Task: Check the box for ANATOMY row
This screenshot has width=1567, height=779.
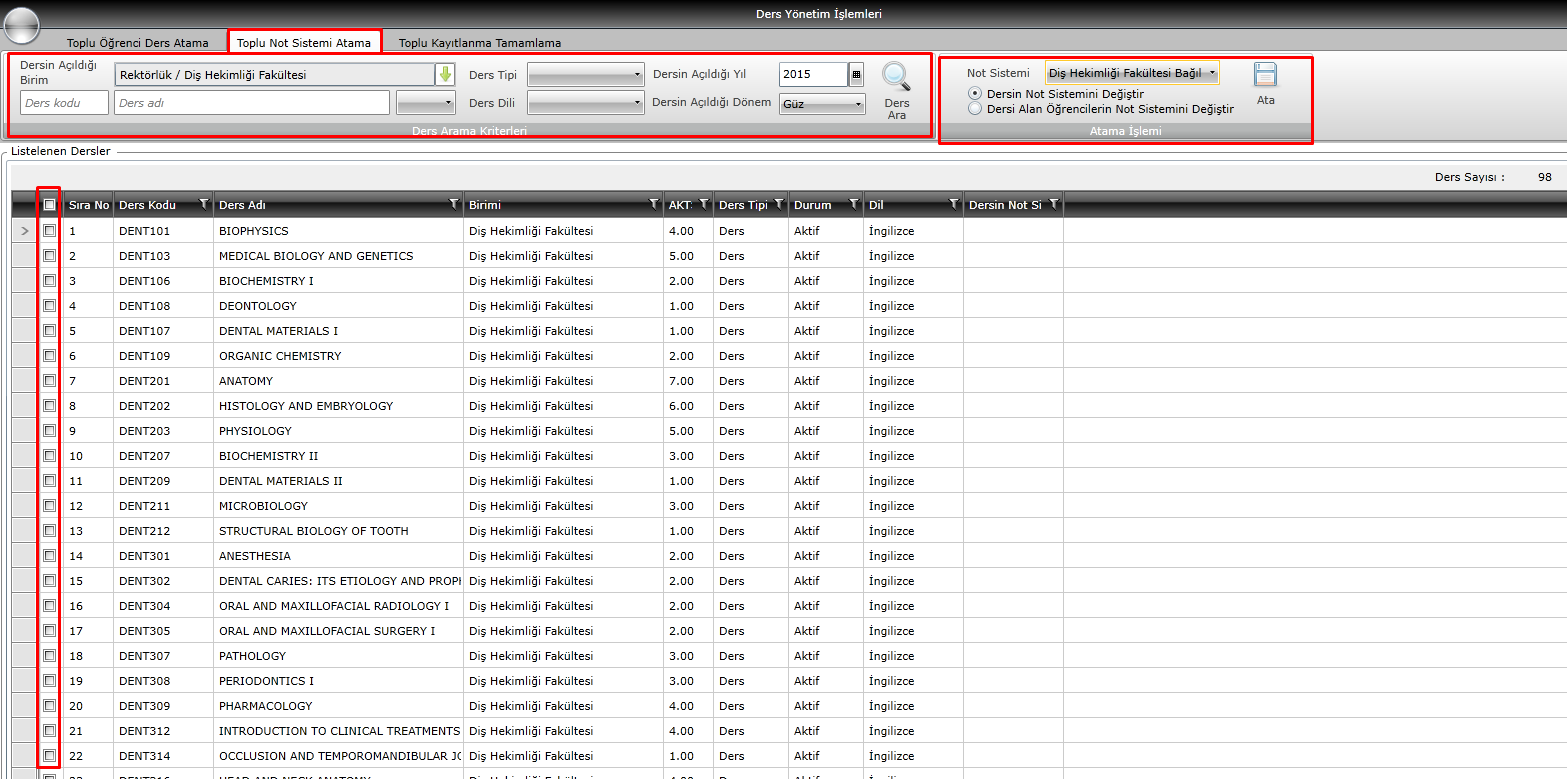Action: point(49,380)
